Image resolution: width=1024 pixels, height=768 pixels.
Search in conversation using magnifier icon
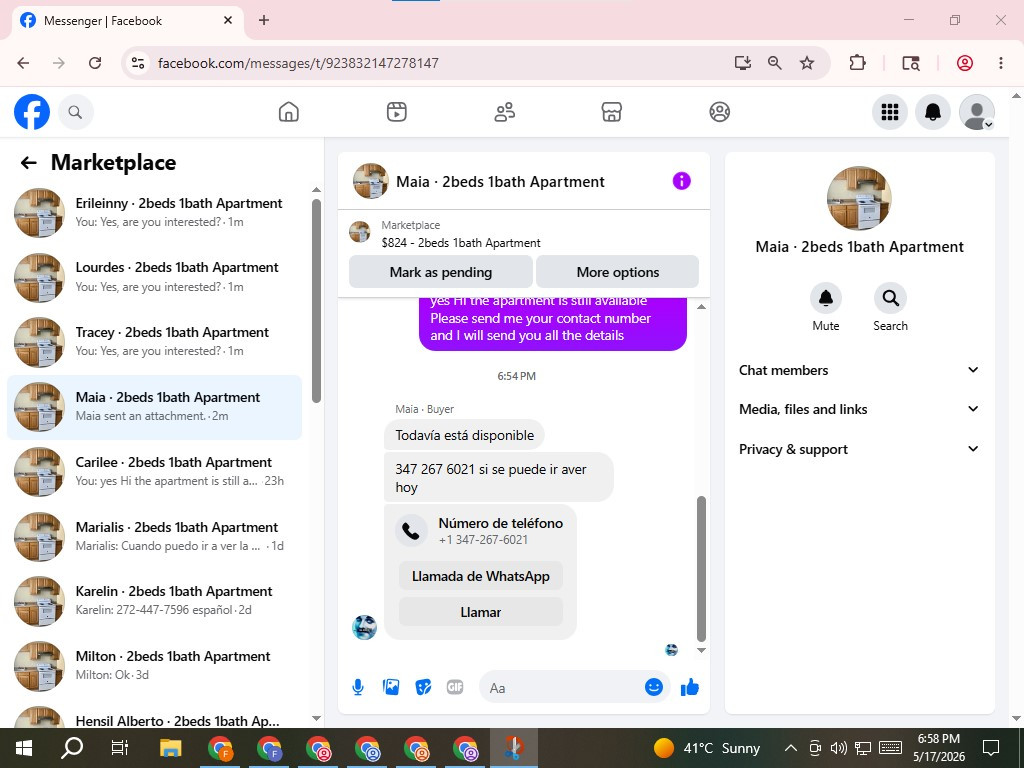(890, 298)
